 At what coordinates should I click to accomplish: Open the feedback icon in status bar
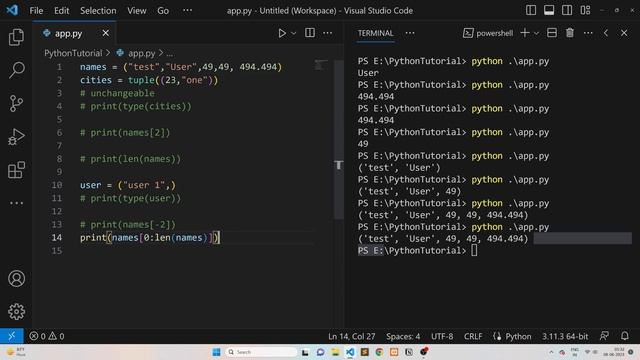tap(604, 336)
